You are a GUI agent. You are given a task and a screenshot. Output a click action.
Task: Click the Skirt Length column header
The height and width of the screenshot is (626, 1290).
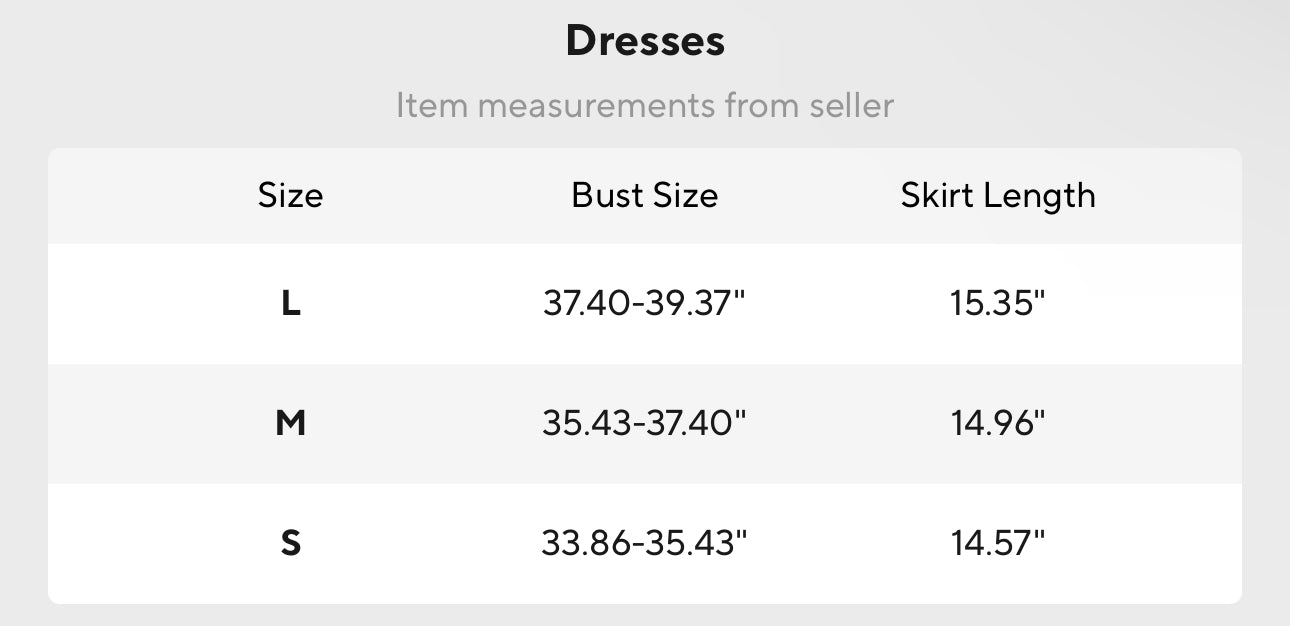click(x=998, y=195)
